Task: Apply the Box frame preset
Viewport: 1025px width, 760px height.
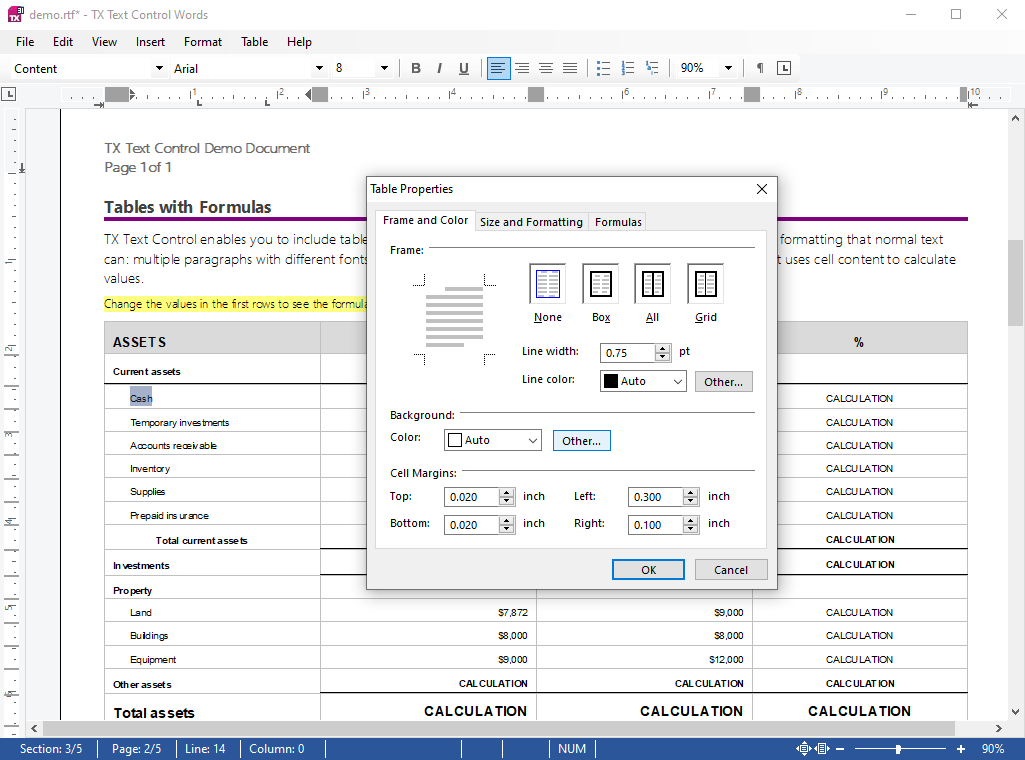Action: [x=601, y=285]
